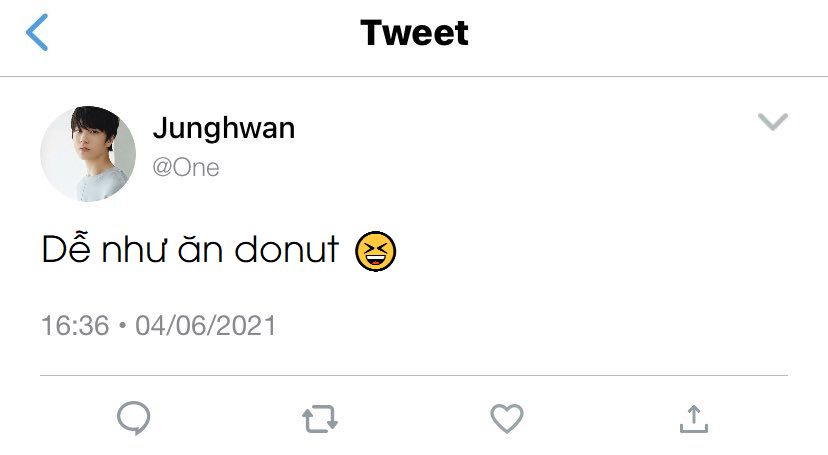Click the divider line above action icons
This screenshot has width=828, height=455.
tap(414, 376)
